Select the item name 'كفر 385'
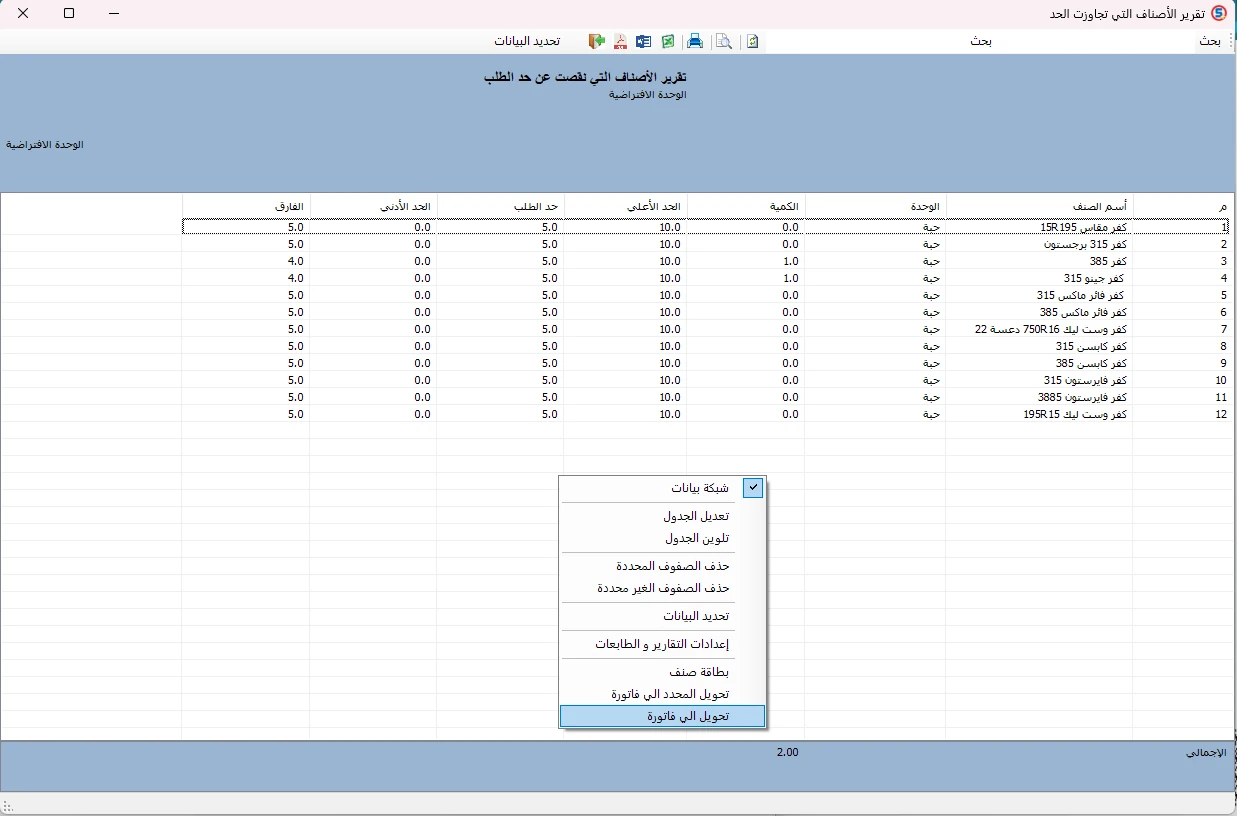This screenshot has height=816, width=1237. point(1109,261)
